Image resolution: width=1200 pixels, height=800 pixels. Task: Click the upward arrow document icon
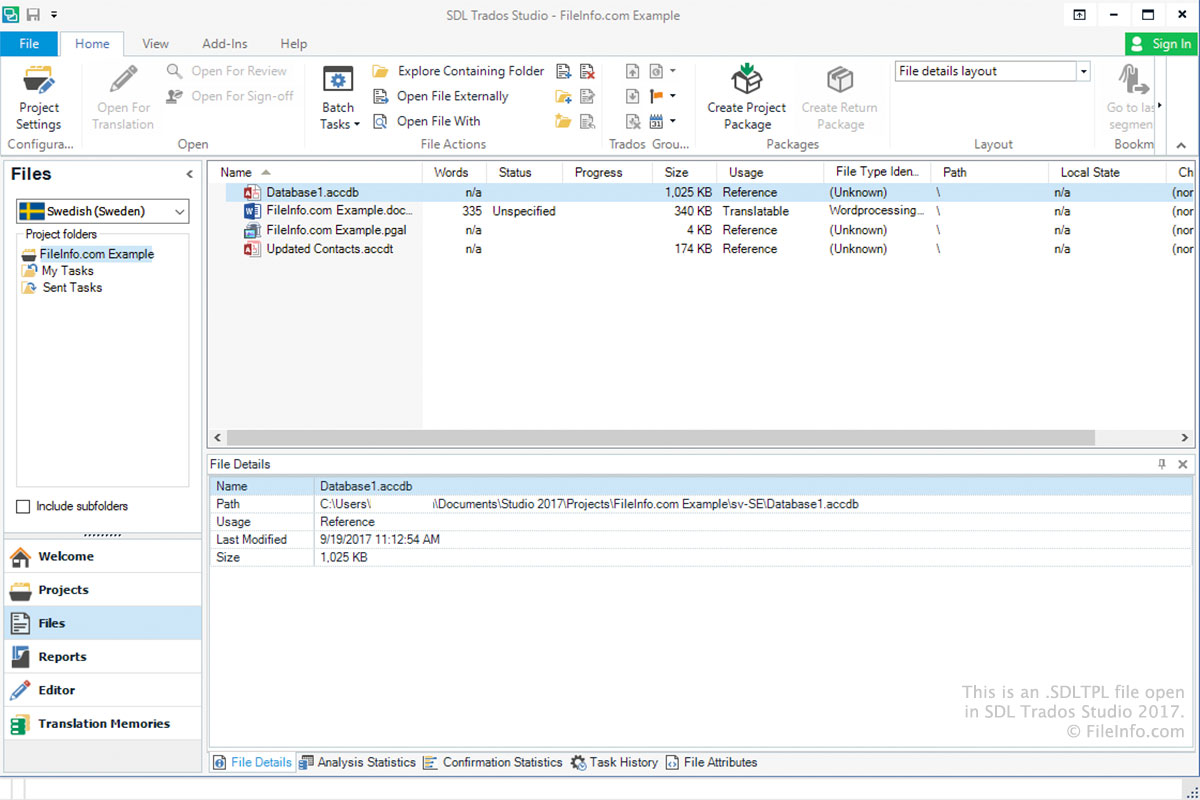coord(633,71)
